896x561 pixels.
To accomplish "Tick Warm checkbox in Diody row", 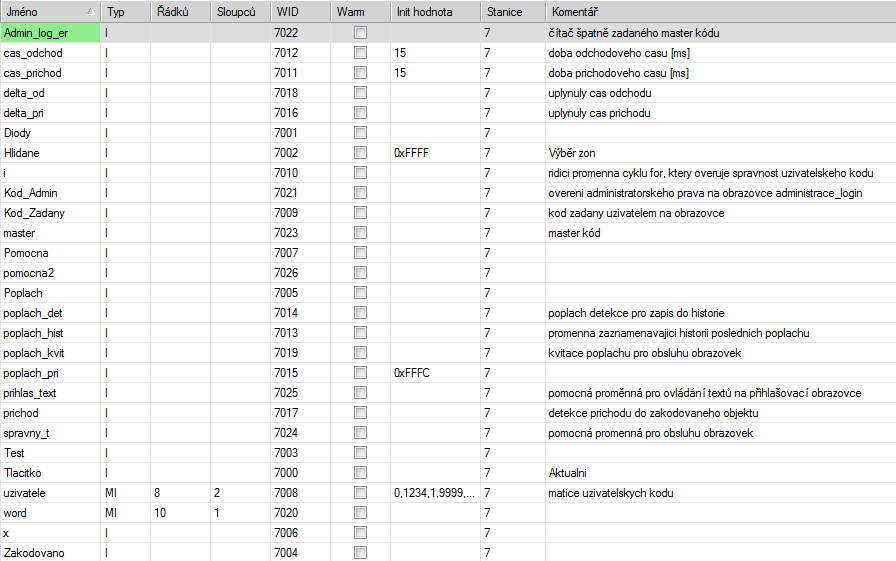I will 360,133.
